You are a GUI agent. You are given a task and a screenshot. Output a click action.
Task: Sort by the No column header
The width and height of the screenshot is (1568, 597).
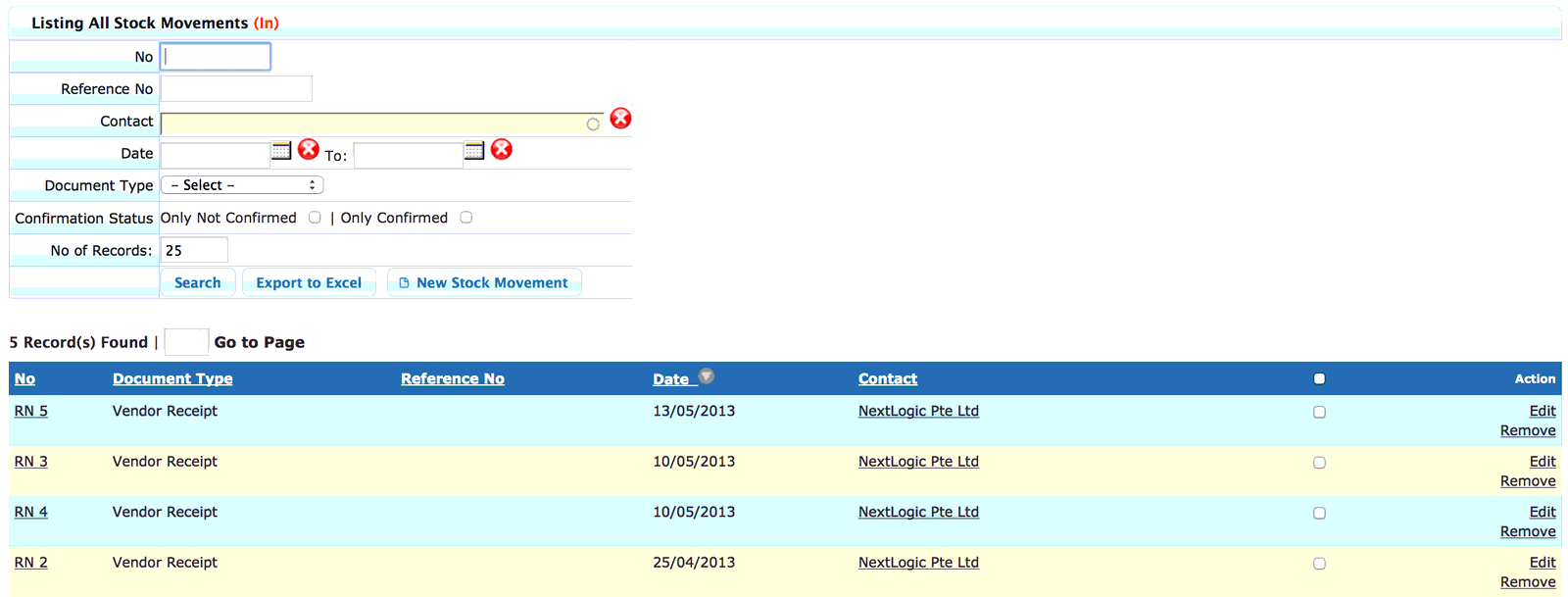click(24, 379)
